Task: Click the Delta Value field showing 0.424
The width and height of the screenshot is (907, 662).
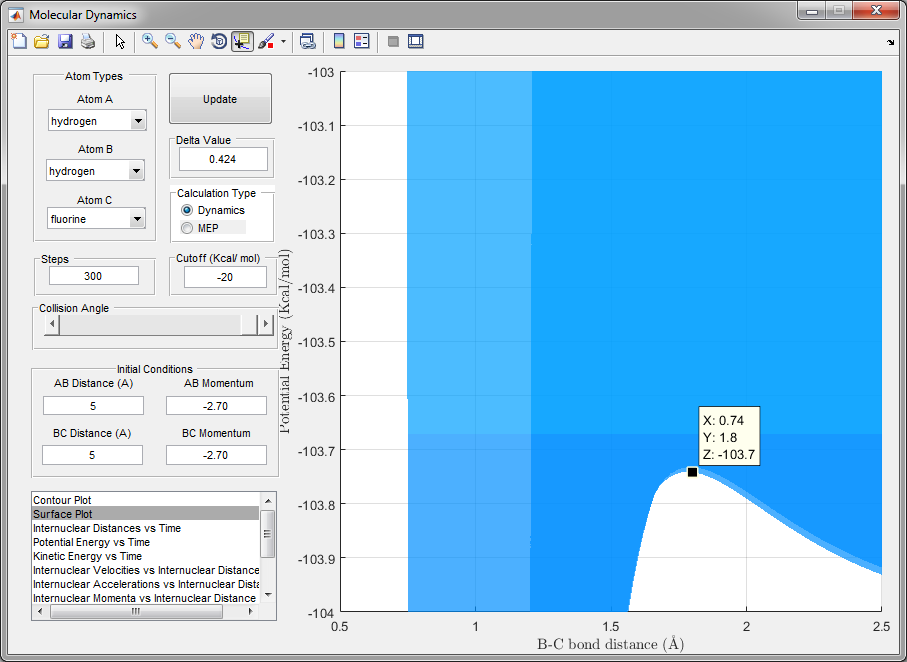Action: click(223, 159)
